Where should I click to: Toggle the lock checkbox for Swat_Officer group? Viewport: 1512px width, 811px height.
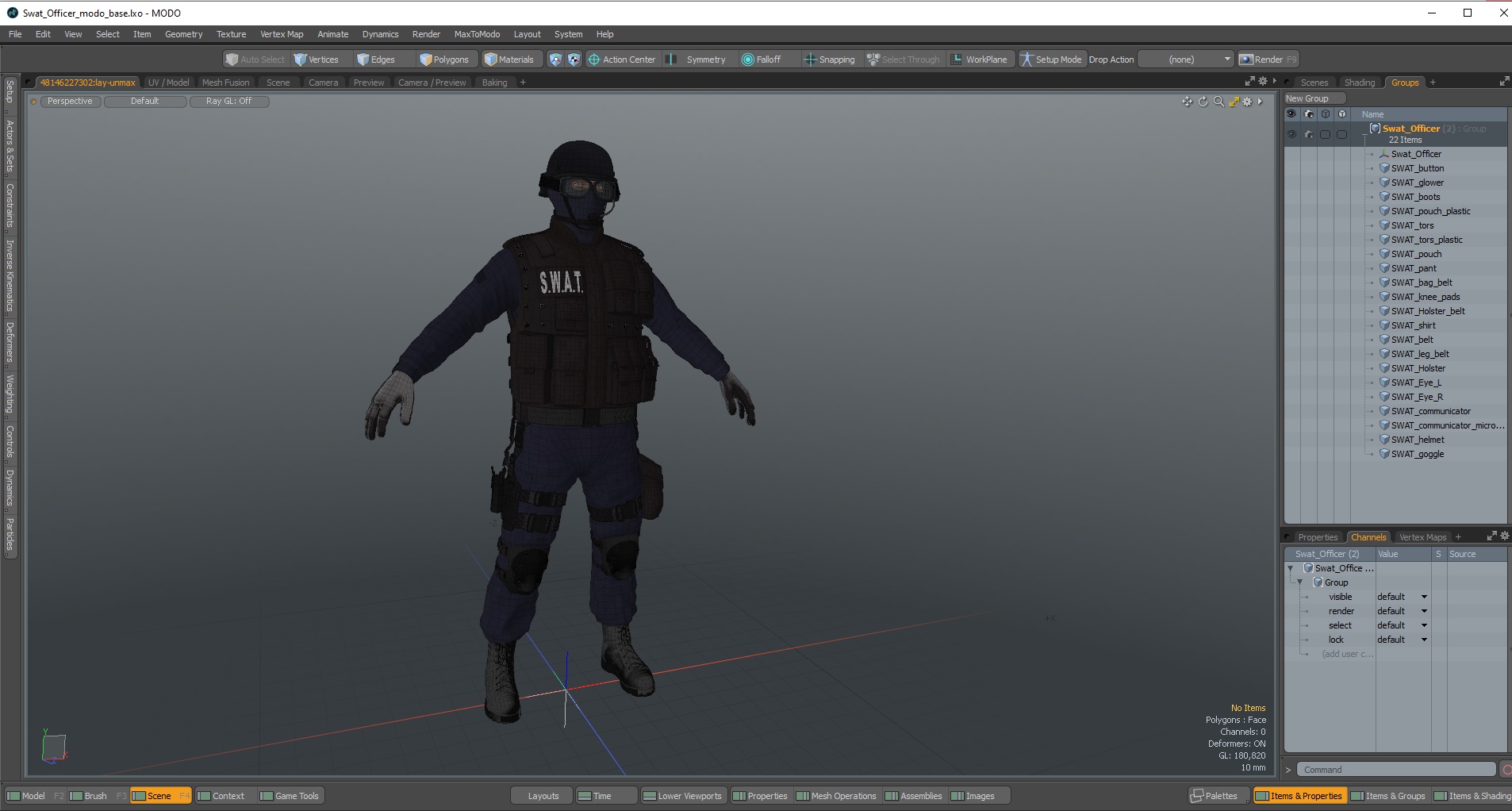click(x=1341, y=134)
